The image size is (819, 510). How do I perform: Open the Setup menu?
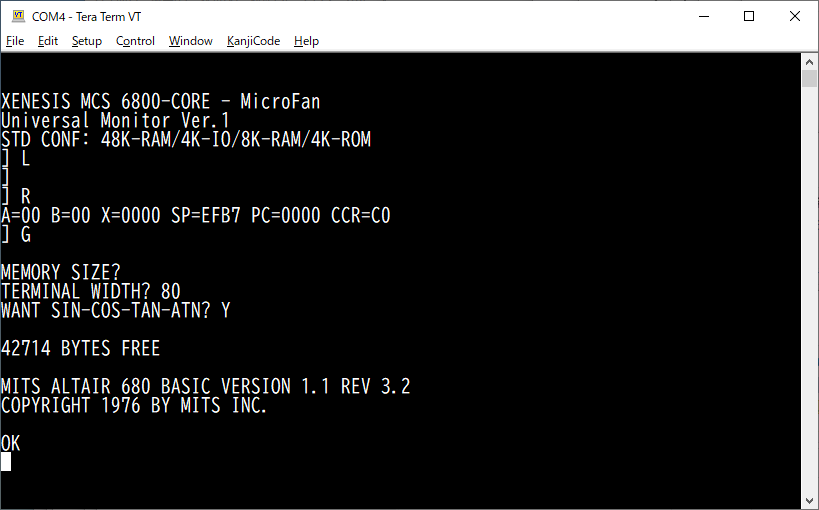pyautogui.click(x=87, y=41)
